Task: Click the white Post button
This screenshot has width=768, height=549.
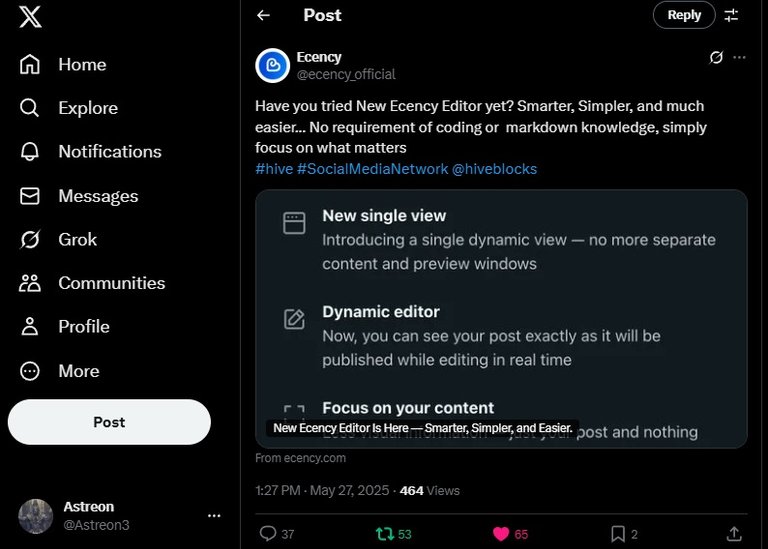Action: click(109, 422)
